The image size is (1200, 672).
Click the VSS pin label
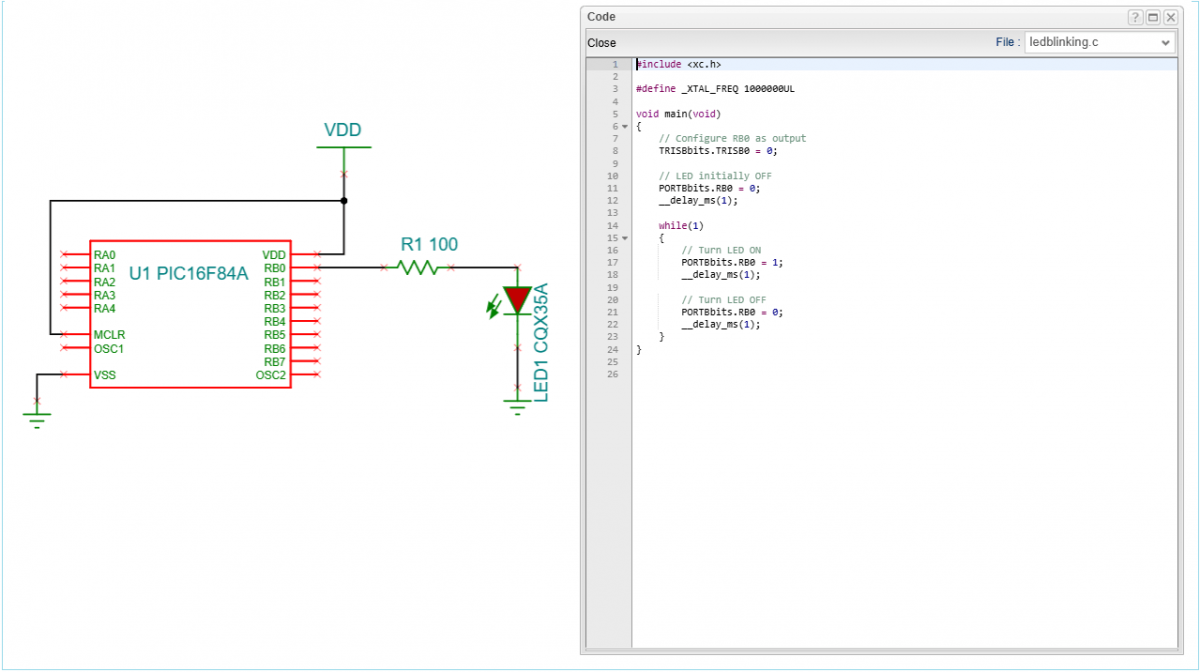click(x=104, y=375)
